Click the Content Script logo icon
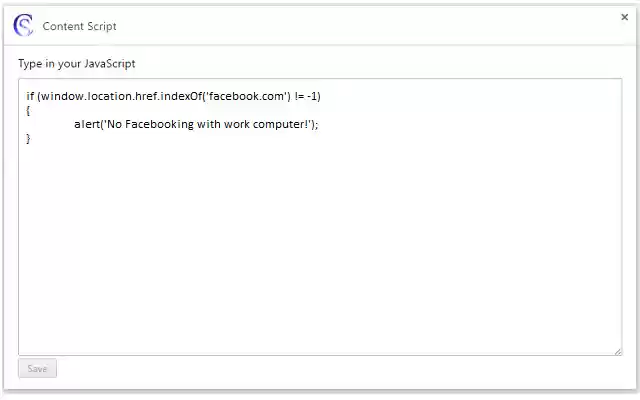The image size is (640, 400). (x=23, y=25)
